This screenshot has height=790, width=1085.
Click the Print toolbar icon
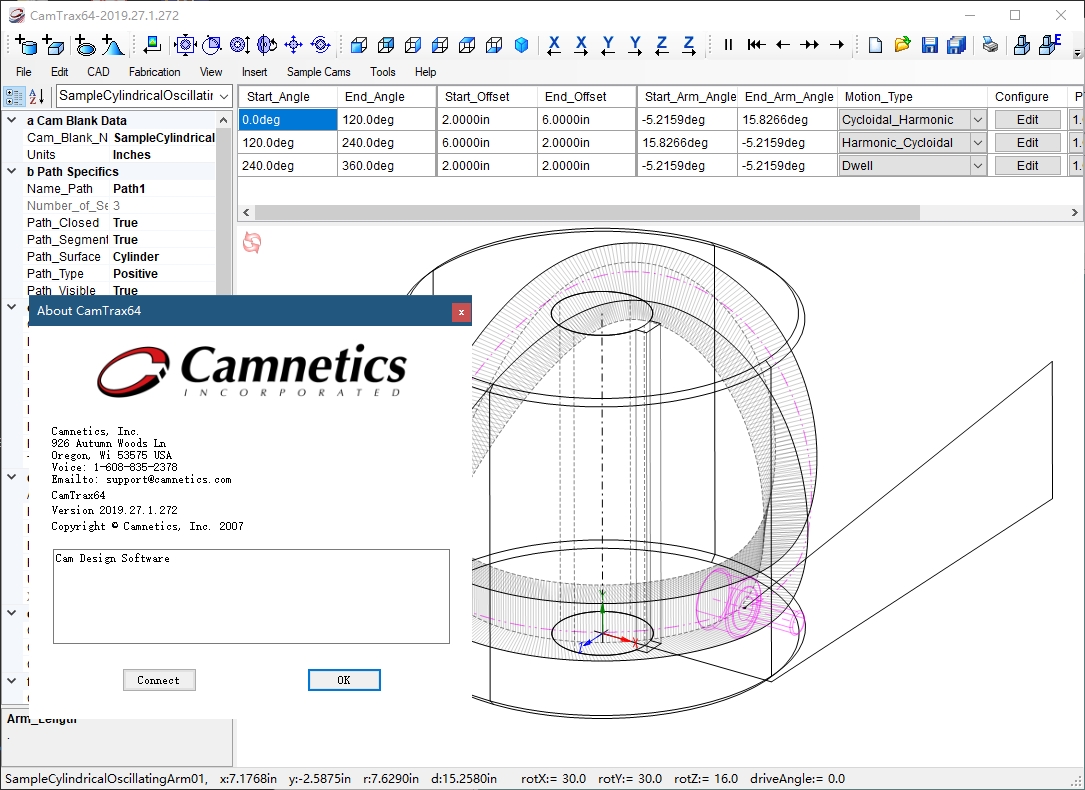pos(989,45)
